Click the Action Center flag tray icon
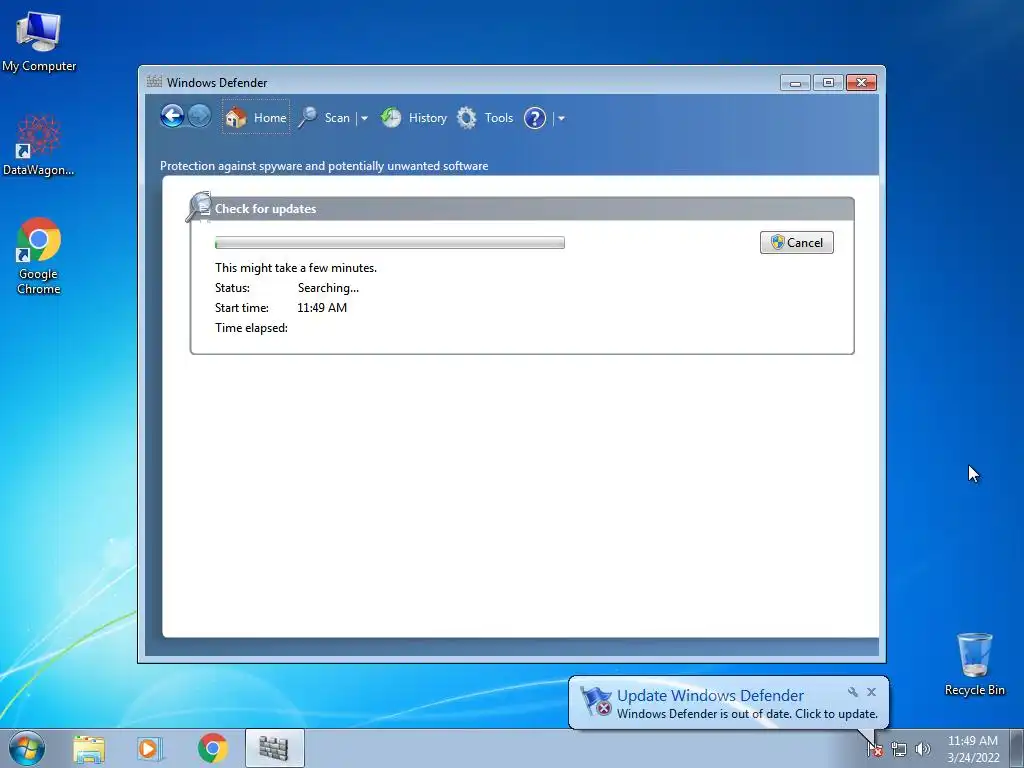This screenshot has width=1024, height=768. point(875,748)
